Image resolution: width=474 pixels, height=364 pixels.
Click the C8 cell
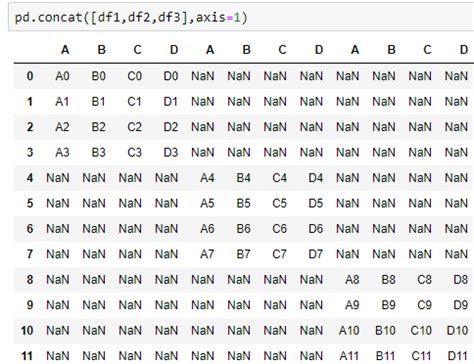click(425, 279)
